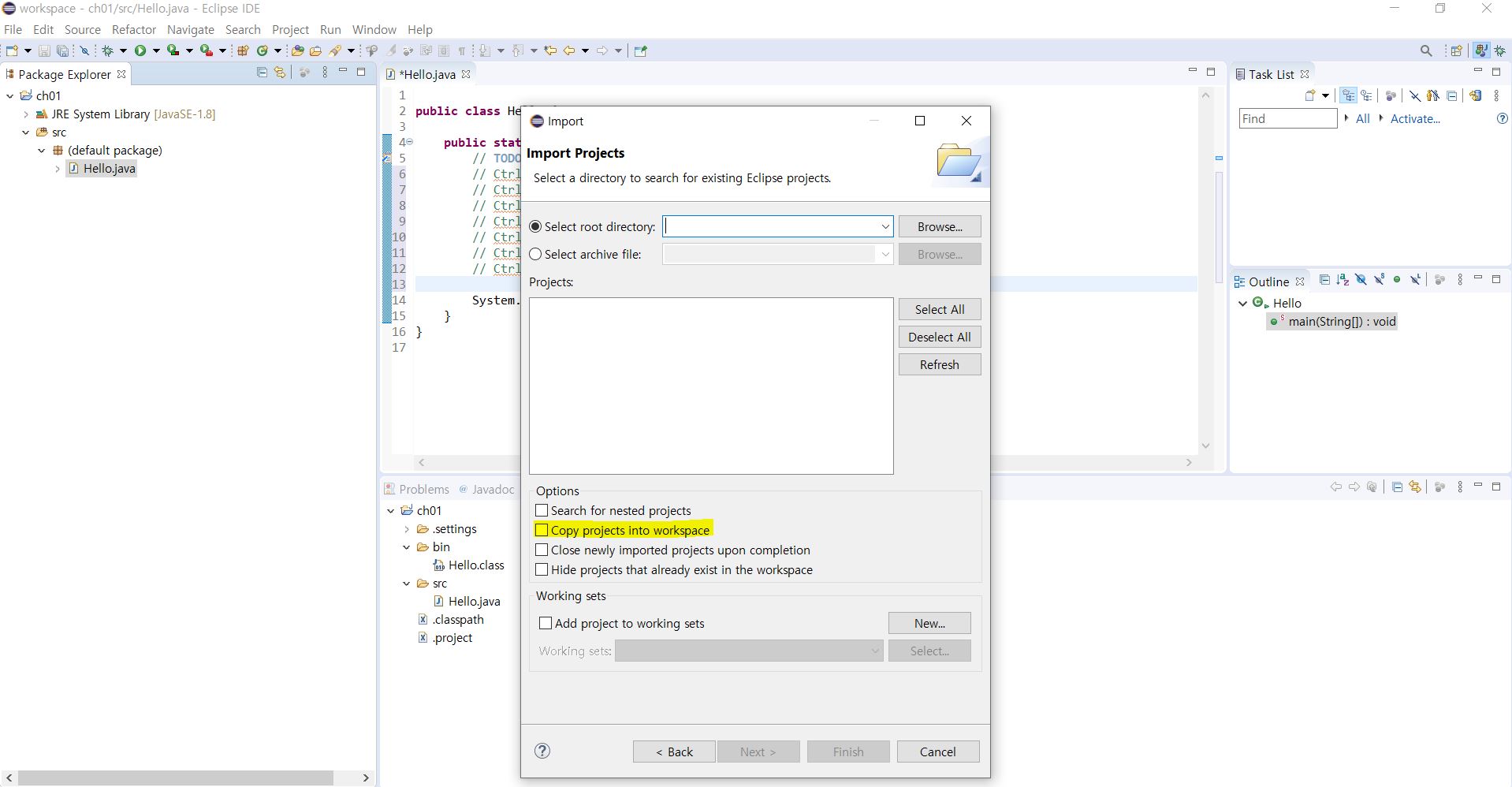
Task: Click Hide Static Members icon in Outline
Action: coord(1379,280)
